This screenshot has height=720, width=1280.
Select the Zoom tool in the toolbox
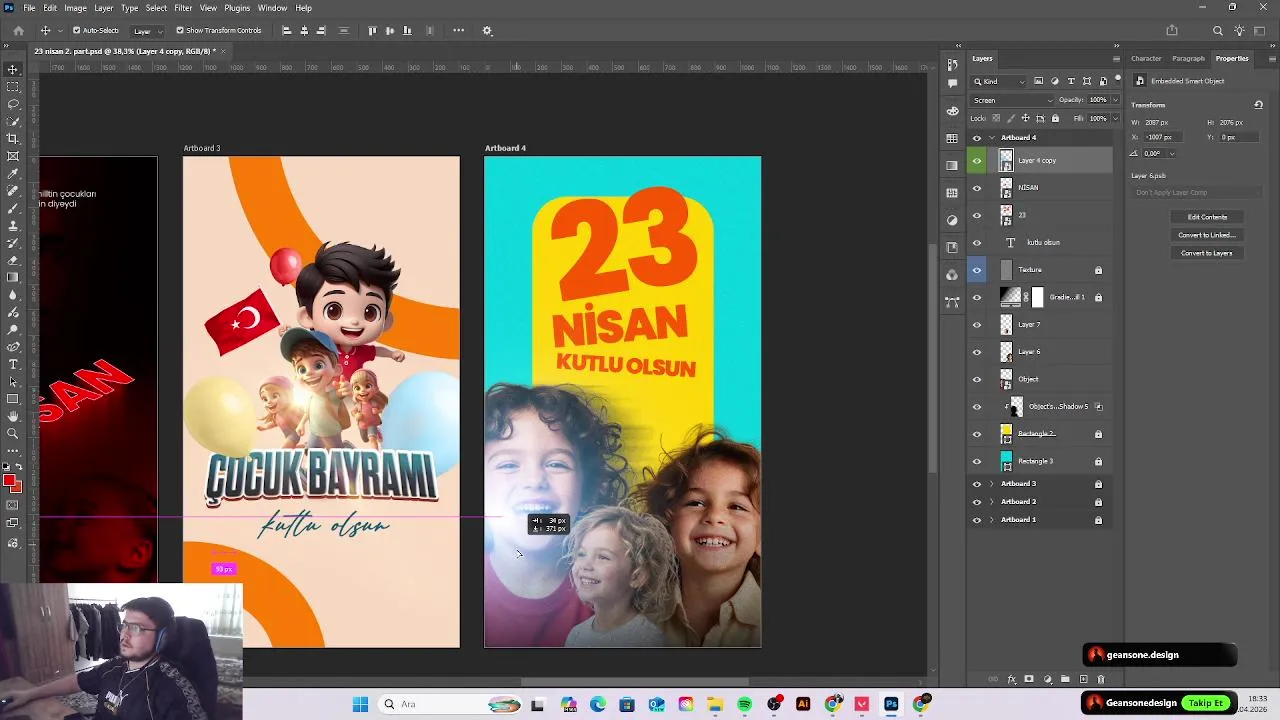tap(13, 433)
